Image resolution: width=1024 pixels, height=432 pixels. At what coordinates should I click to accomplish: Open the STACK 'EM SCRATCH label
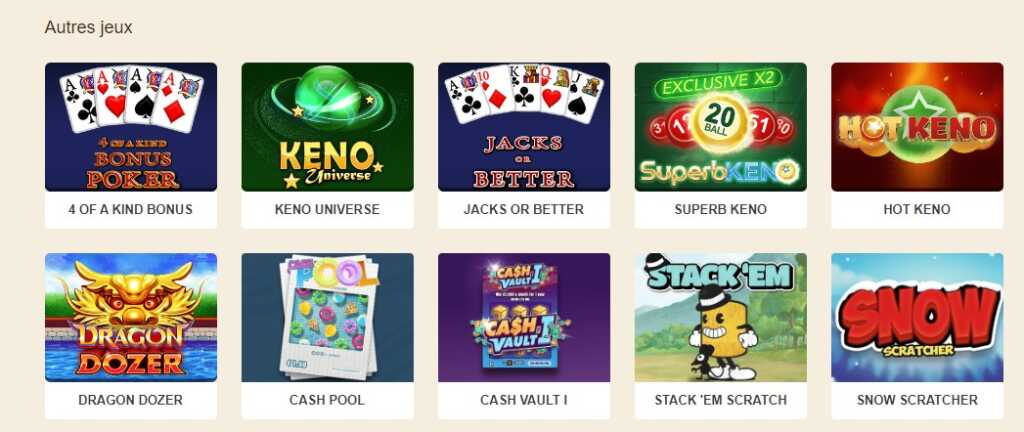pyautogui.click(x=720, y=400)
